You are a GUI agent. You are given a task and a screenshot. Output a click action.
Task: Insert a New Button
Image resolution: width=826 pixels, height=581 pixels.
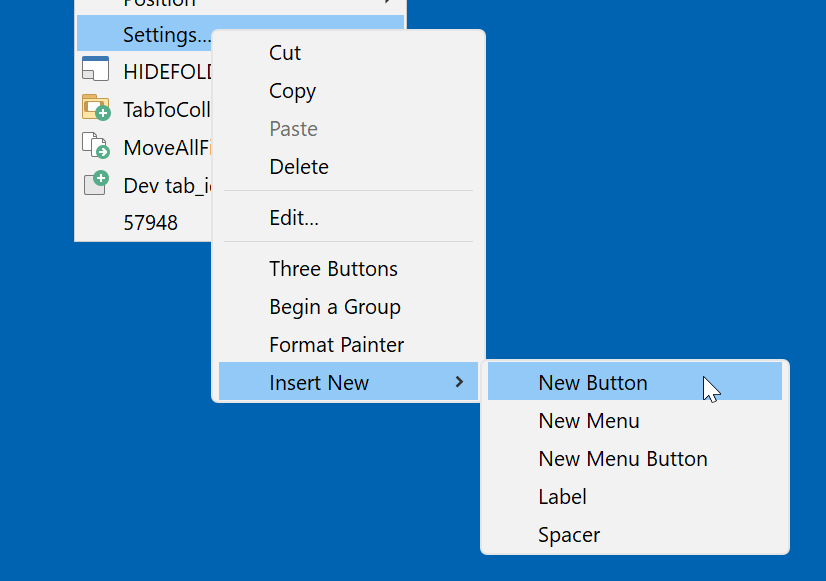(592, 383)
